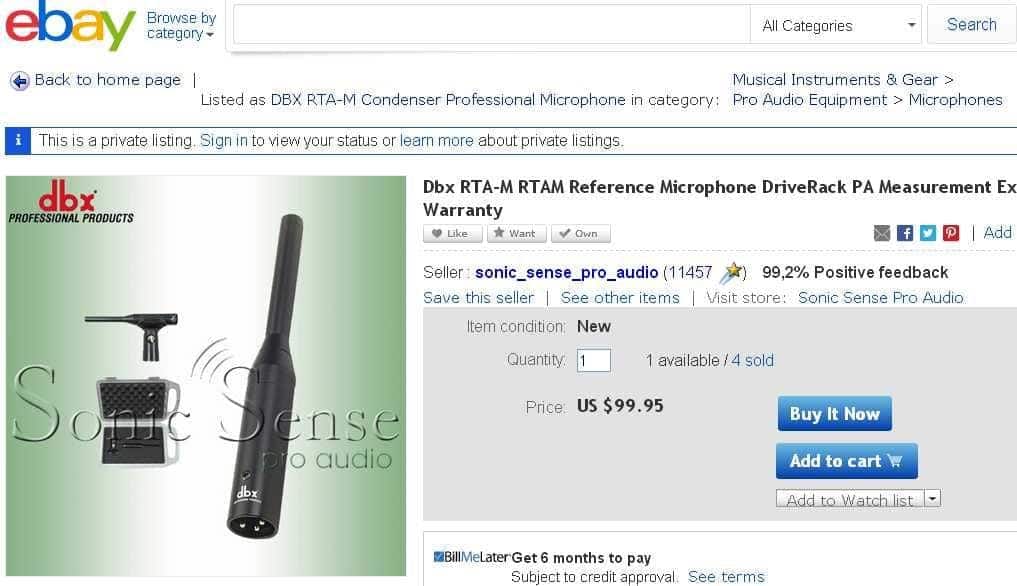The image size is (1017, 586).
Task: Toggle the Like button
Action: coord(453,234)
